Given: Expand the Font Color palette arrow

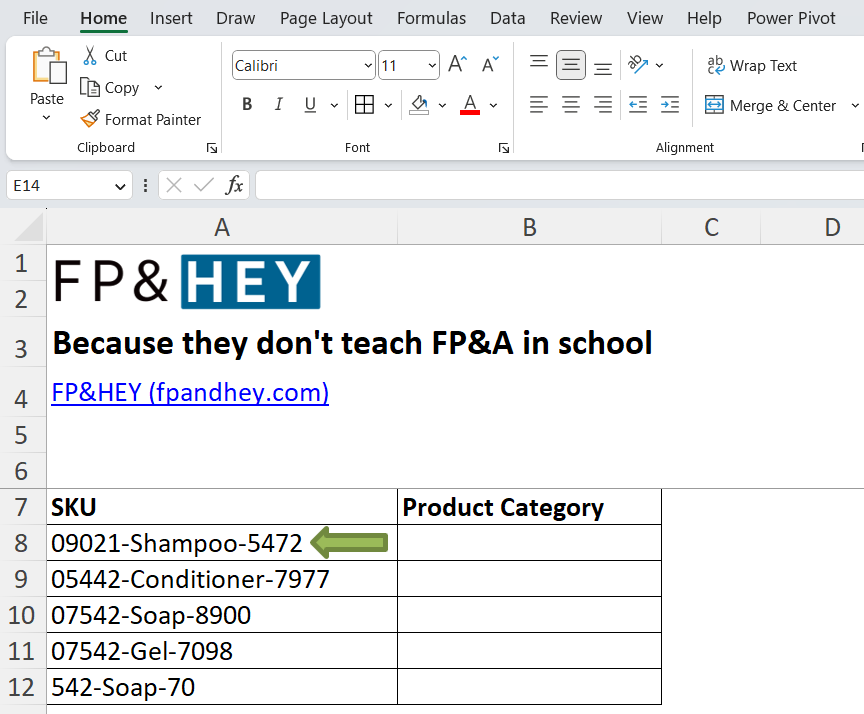Looking at the screenshot, I should coord(493,105).
